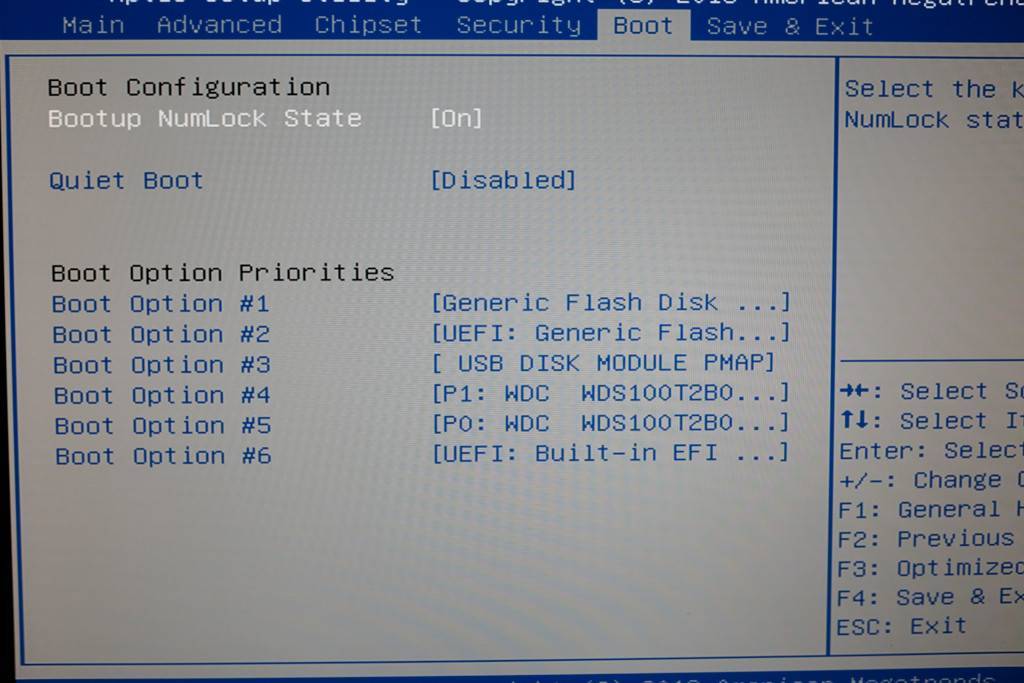The height and width of the screenshot is (683, 1024).
Task: Select the Bootup NumLock State label
Action: (x=204, y=119)
